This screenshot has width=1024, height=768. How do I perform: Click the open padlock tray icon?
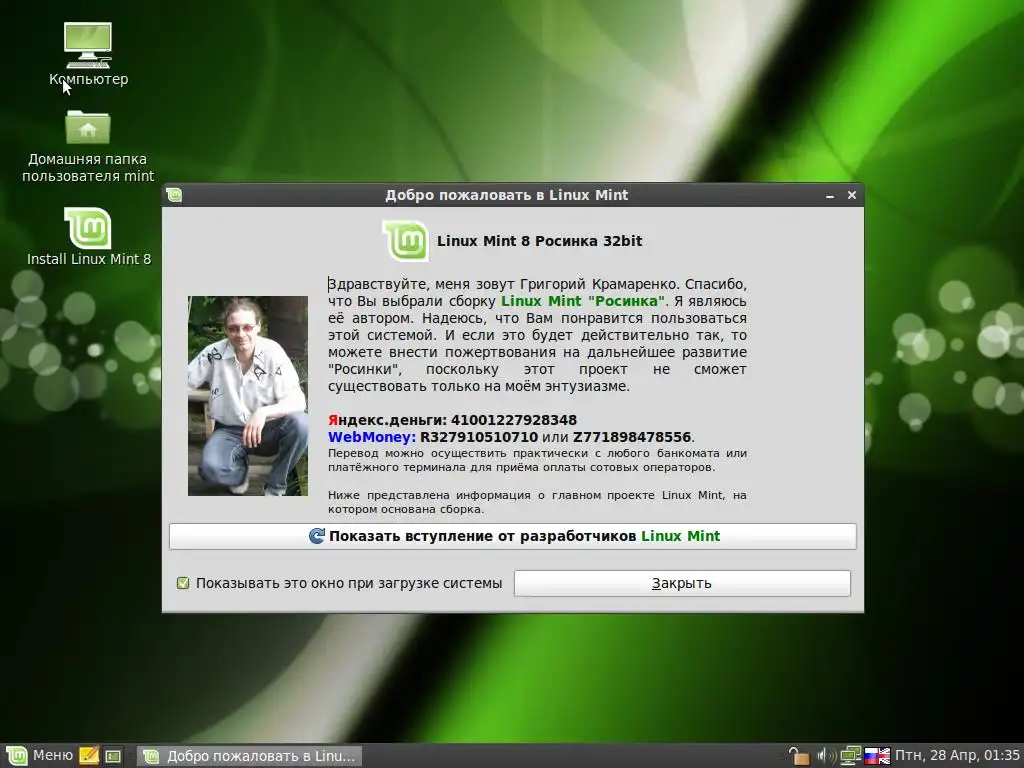(x=797, y=756)
